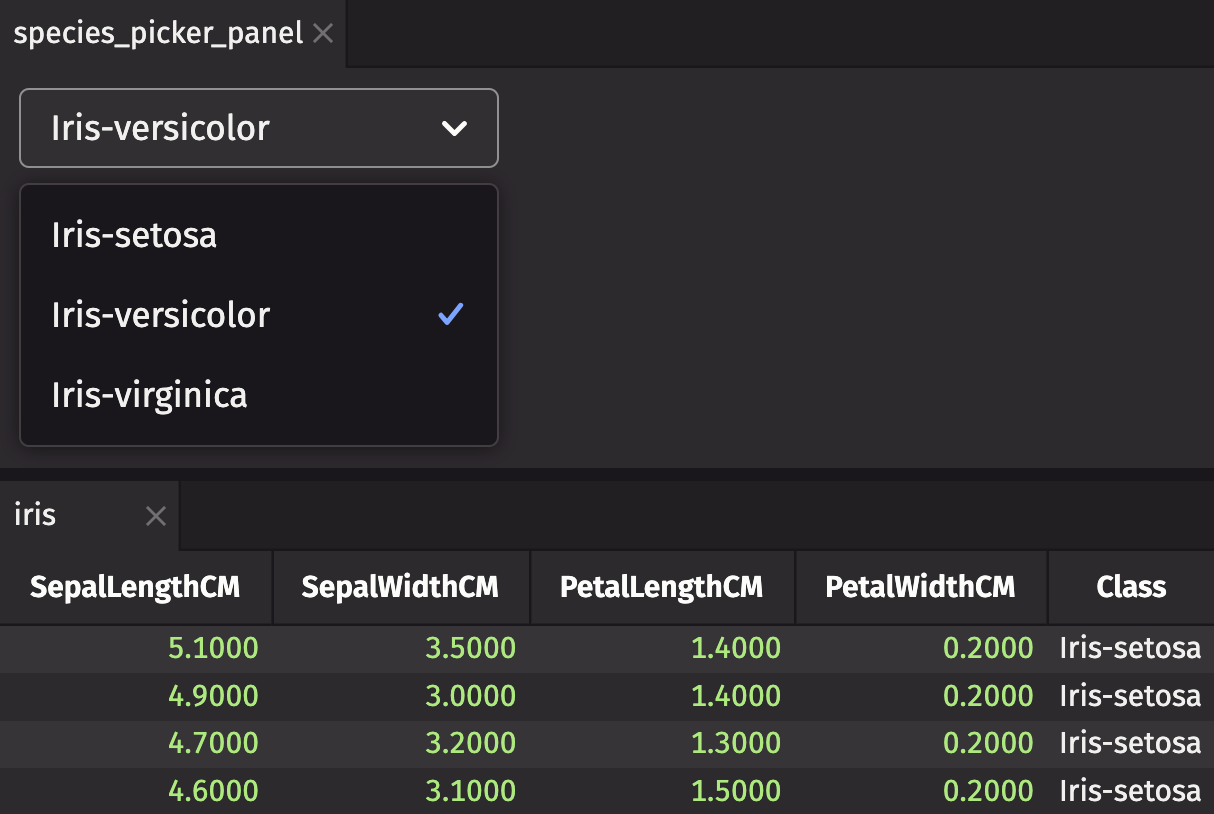Click the Class column header

tap(1130, 587)
